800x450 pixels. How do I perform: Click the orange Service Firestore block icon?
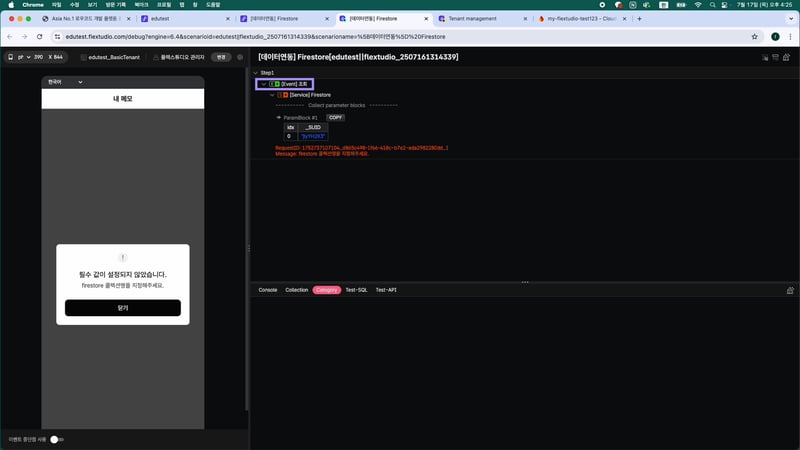(x=285, y=95)
